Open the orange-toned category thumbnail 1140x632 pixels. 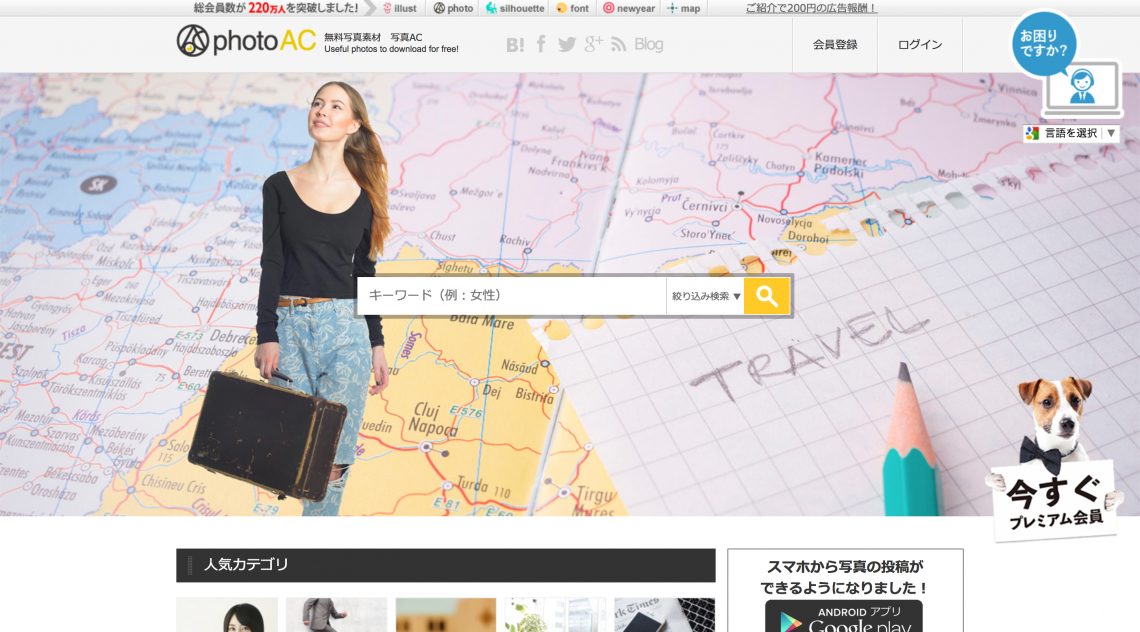(x=446, y=615)
